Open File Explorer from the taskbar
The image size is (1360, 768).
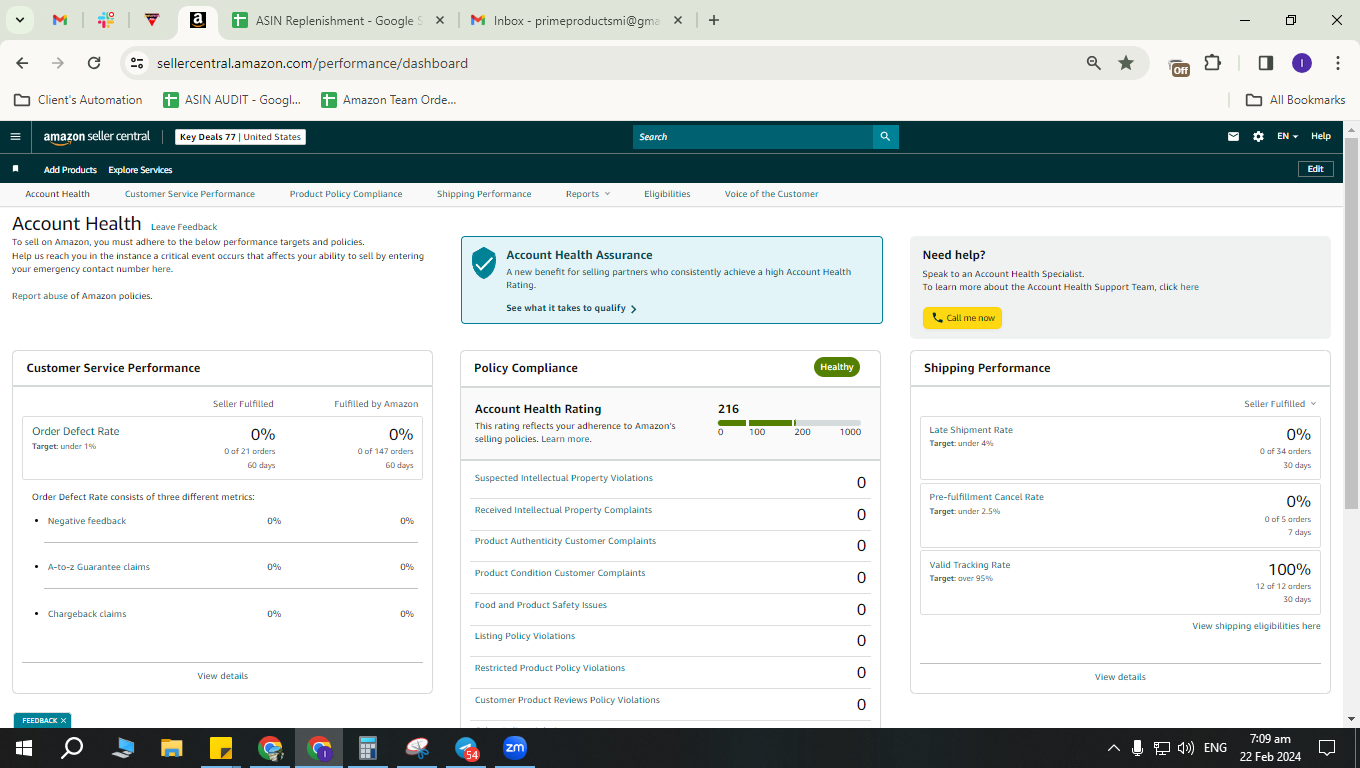(x=172, y=748)
